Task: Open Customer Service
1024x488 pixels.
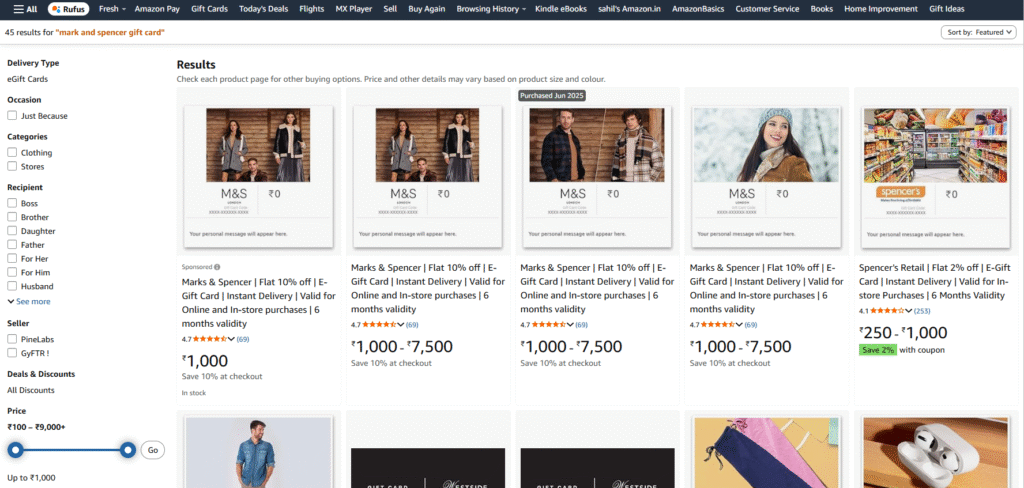Action: [767, 9]
